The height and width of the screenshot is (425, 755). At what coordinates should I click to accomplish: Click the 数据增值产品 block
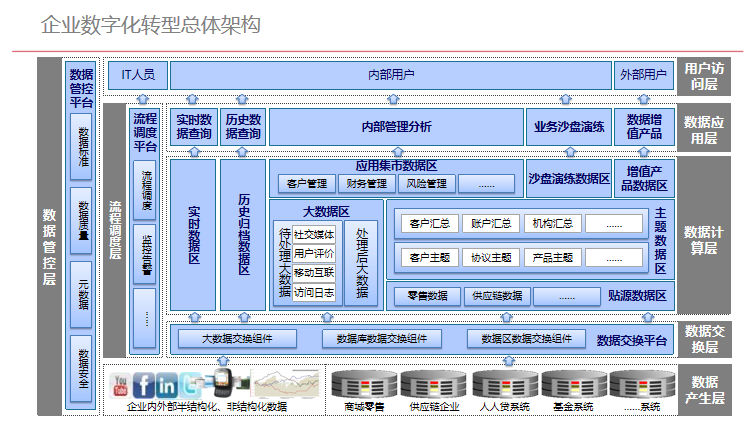(x=644, y=127)
